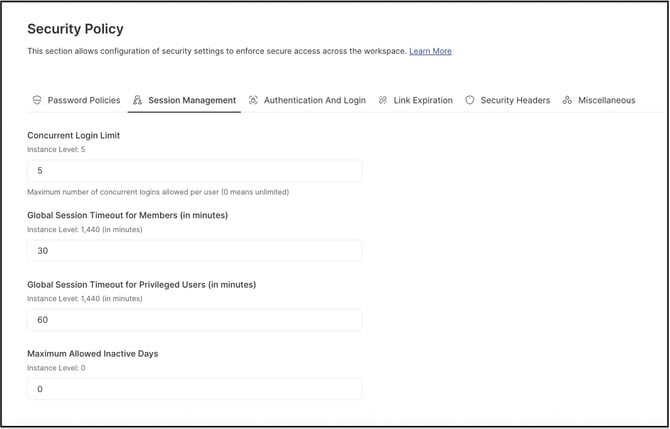Click Global Session Timeout for Privileged Users label
This screenshot has height=429, width=670.
tap(141, 285)
